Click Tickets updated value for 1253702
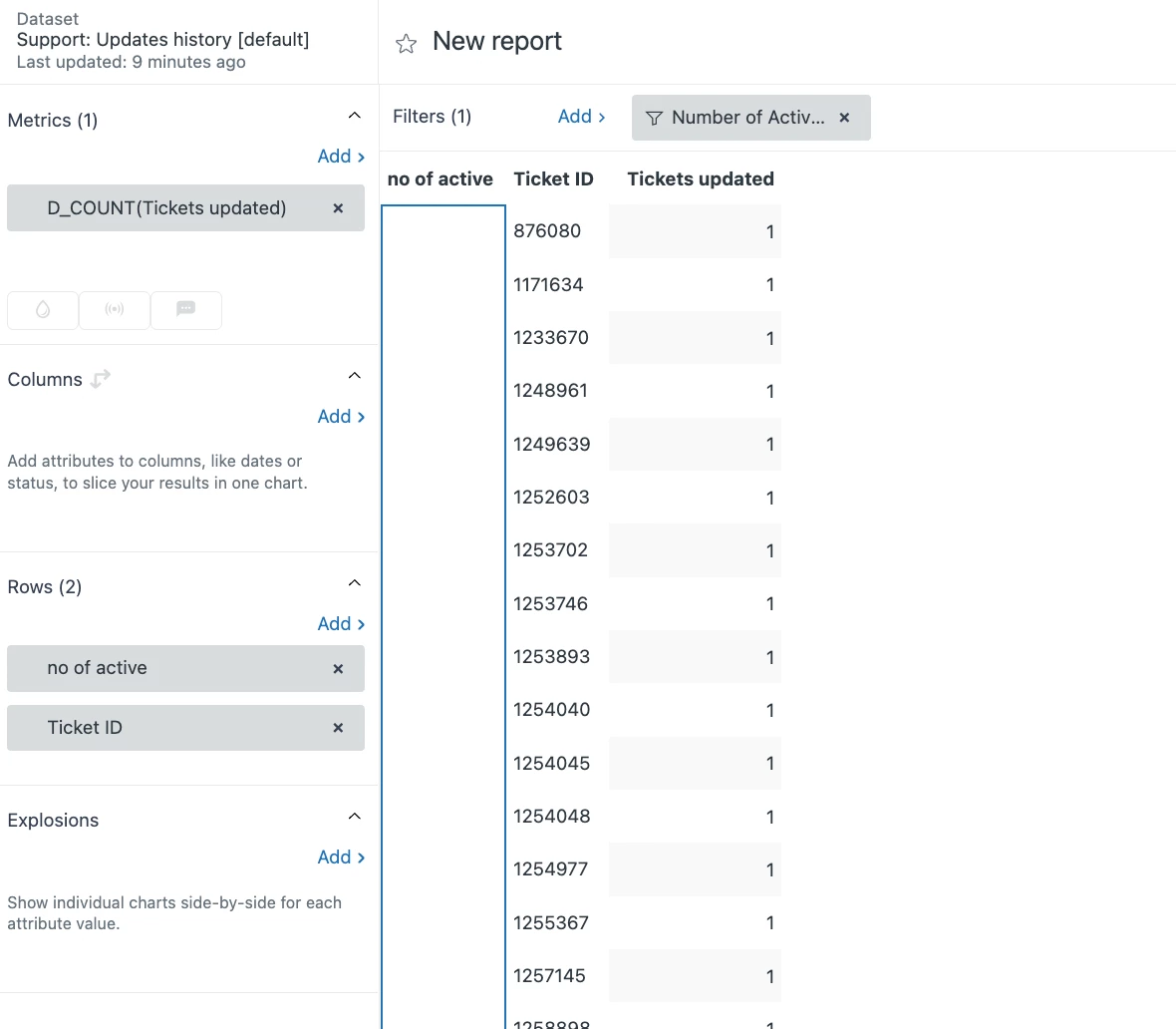Image resolution: width=1176 pixels, height=1029 pixels. pos(696,551)
